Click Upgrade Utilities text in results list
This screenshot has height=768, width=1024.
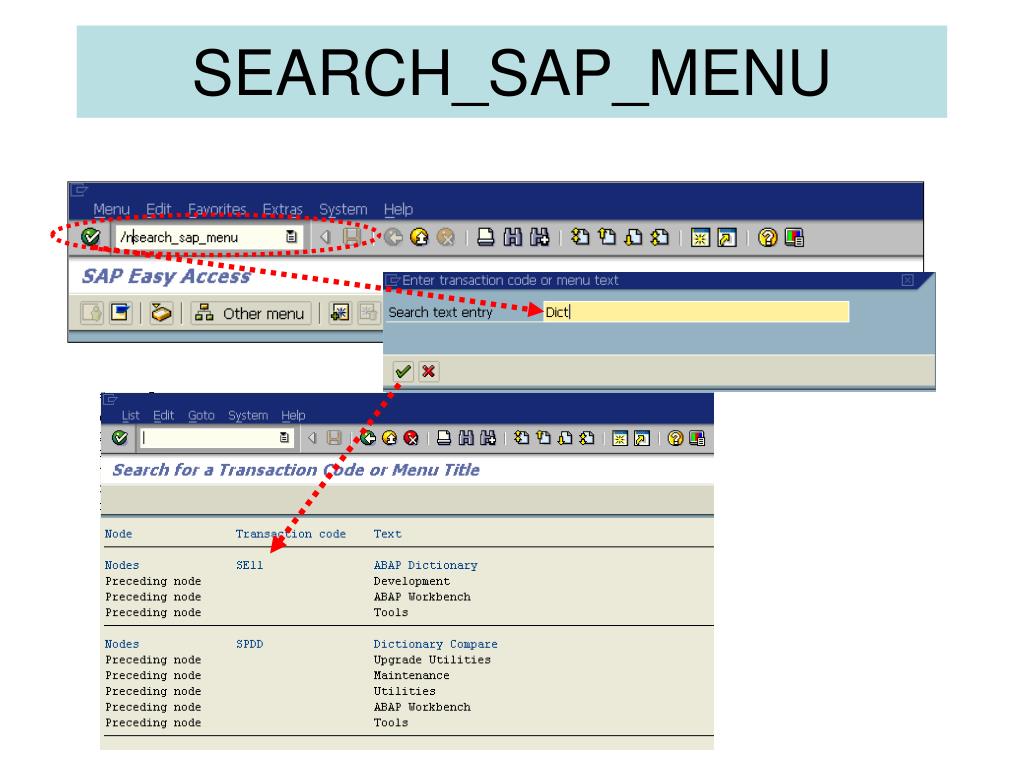[x=432, y=660]
